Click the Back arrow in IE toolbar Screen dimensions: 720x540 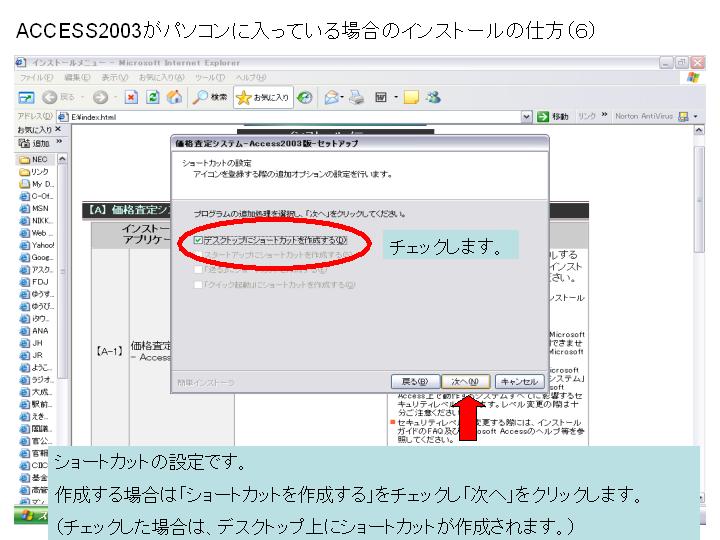coord(50,97)
